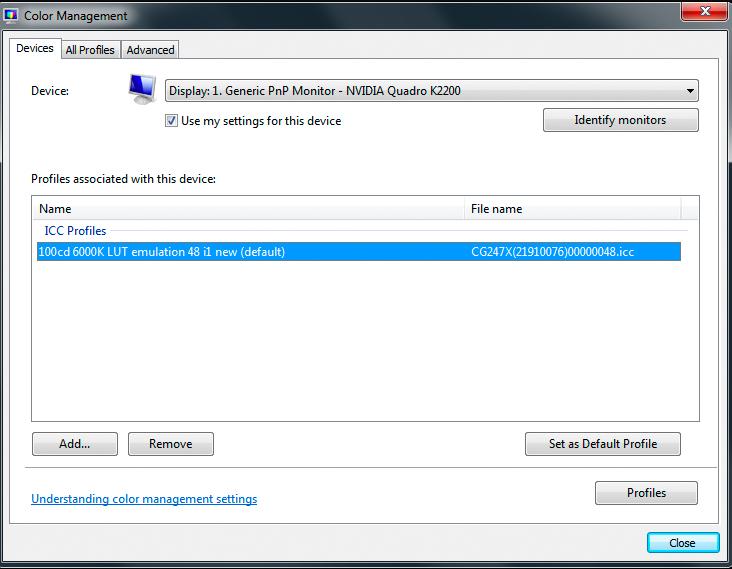Image resolution: width=732 pixels, height=569 pixels.
Task: Click Identify monitors button
Action: point(620,120)
